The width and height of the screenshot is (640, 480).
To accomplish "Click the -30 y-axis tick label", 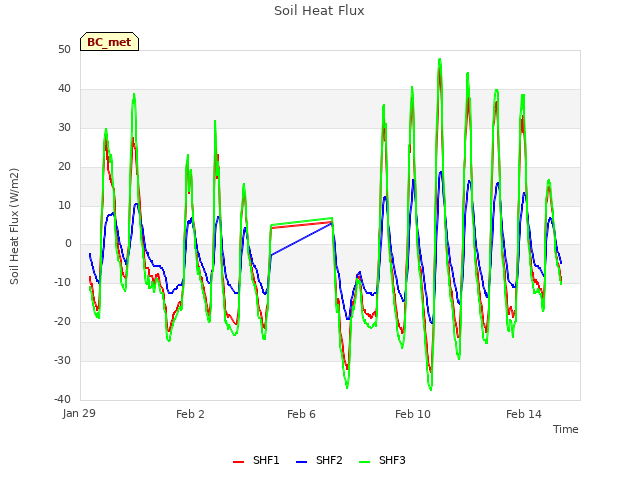I will tap(62, 360).
